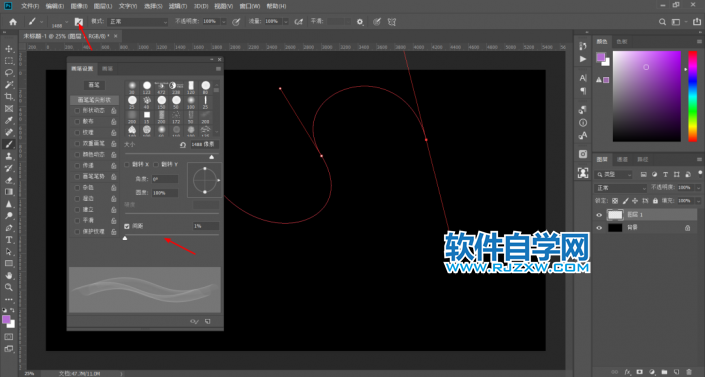Select the Lasso tool
This screenshot has width=705, height=377.
click(x=9, y=72)
